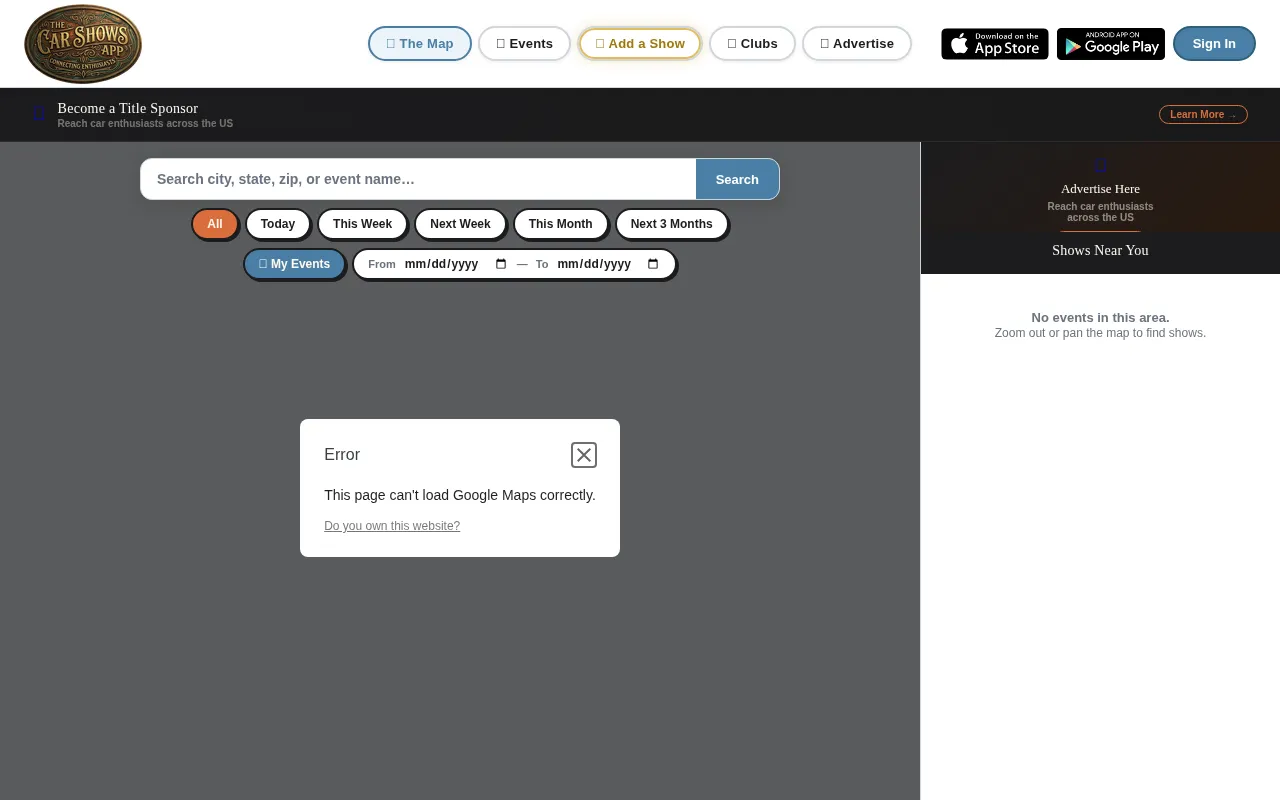Open the To date calendar picker icon

653,264
